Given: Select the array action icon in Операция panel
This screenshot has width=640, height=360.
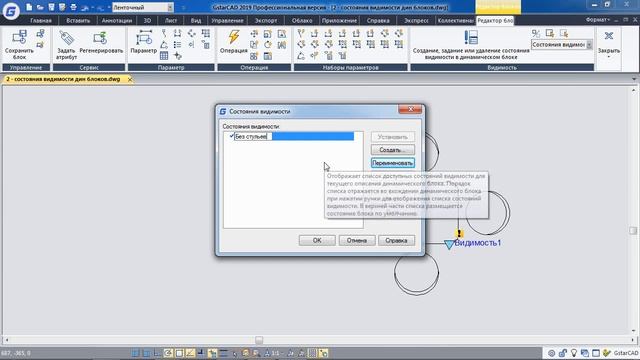Looking at the screenshot, I should point(254,56).
